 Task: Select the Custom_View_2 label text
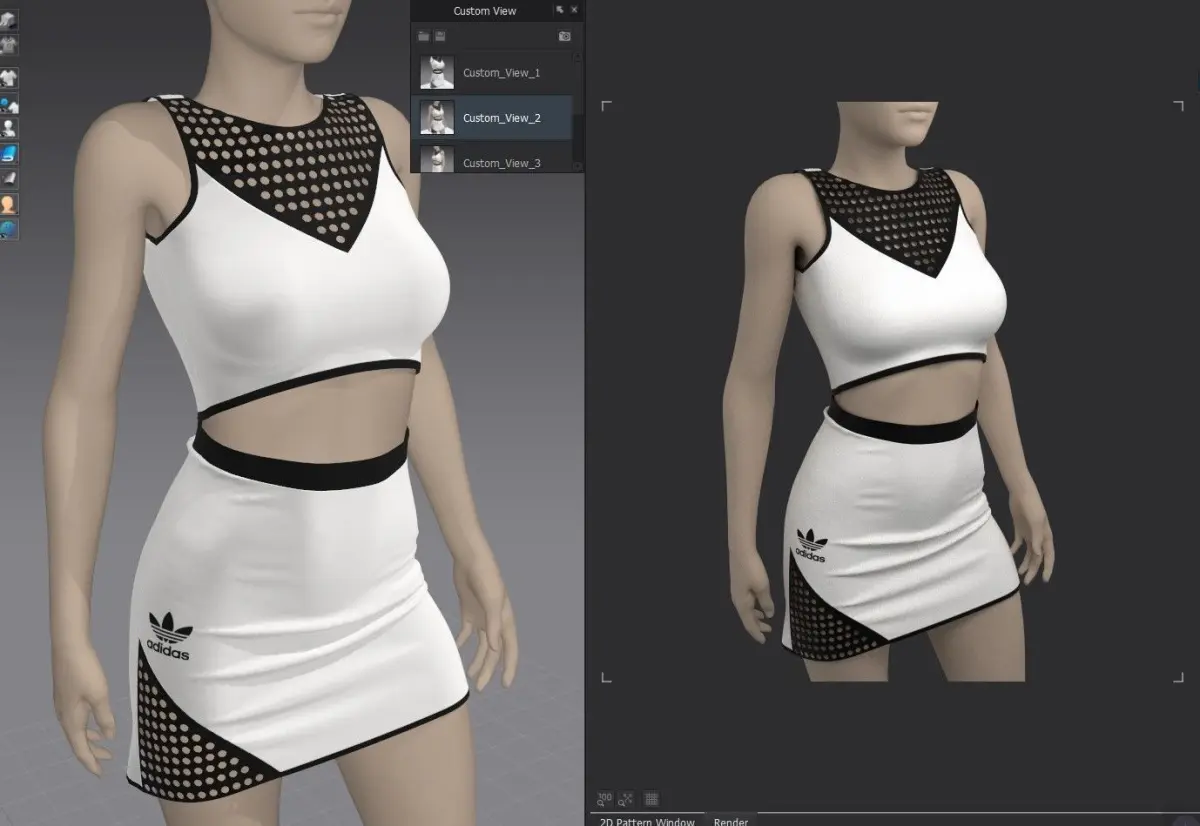click(501, 118)
